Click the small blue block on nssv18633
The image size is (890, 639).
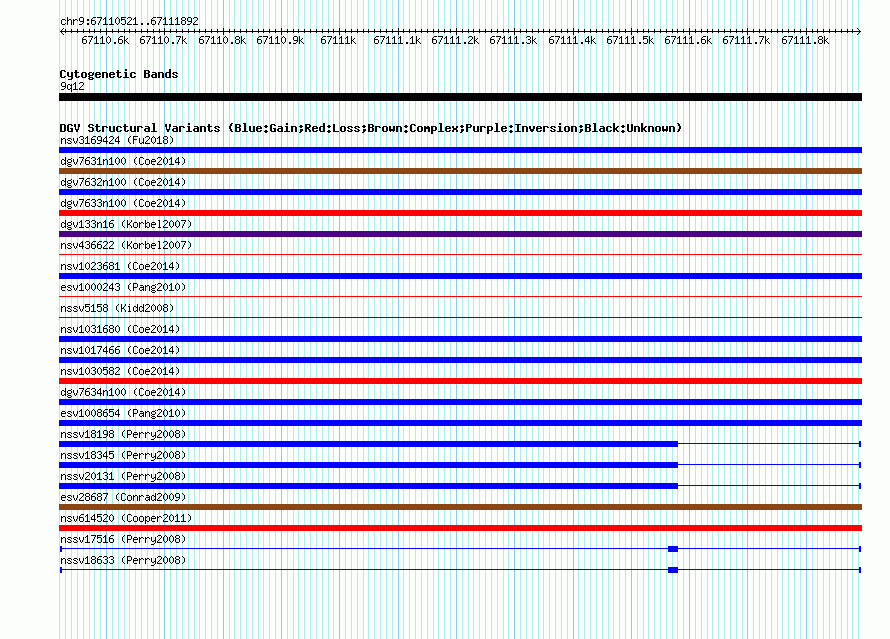[x=673, y=570]
